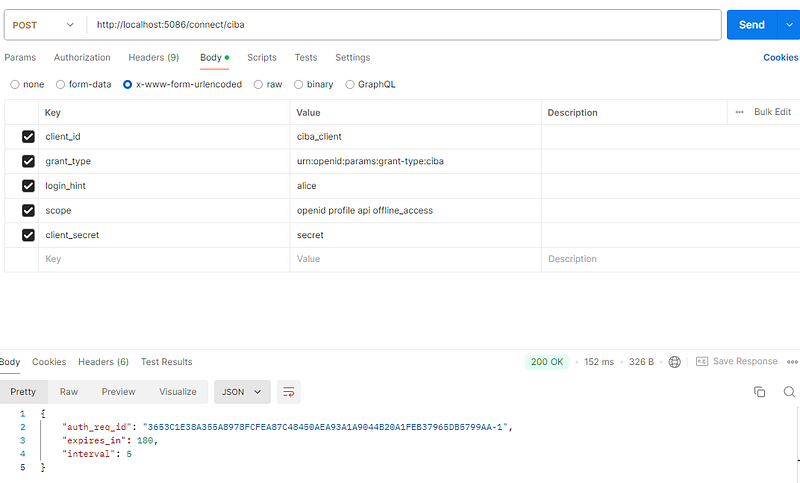
Task: Select the raw body type
Action: pos(258,85)
